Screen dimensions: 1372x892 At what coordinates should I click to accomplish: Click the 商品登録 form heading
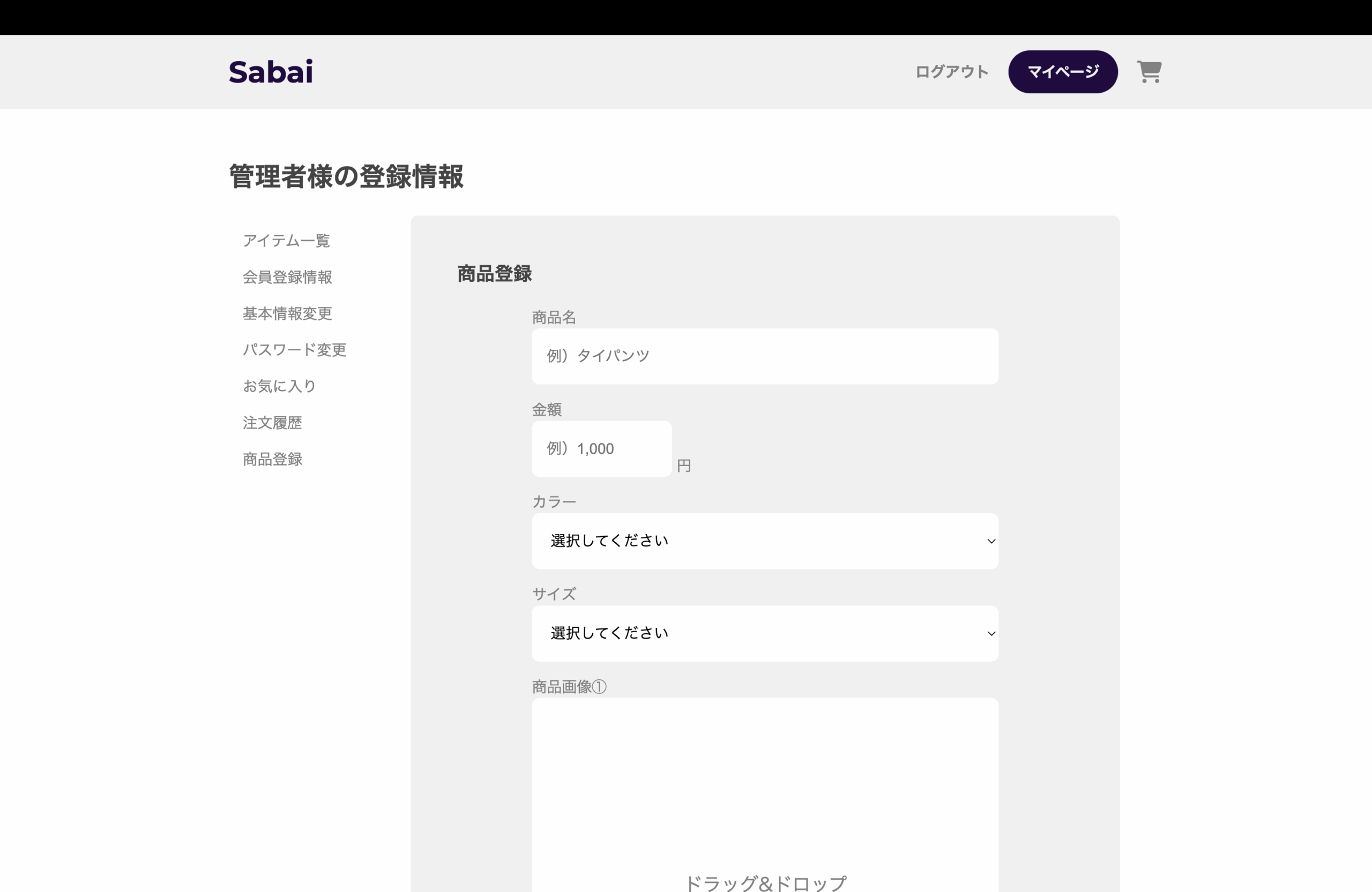(494, 274)
